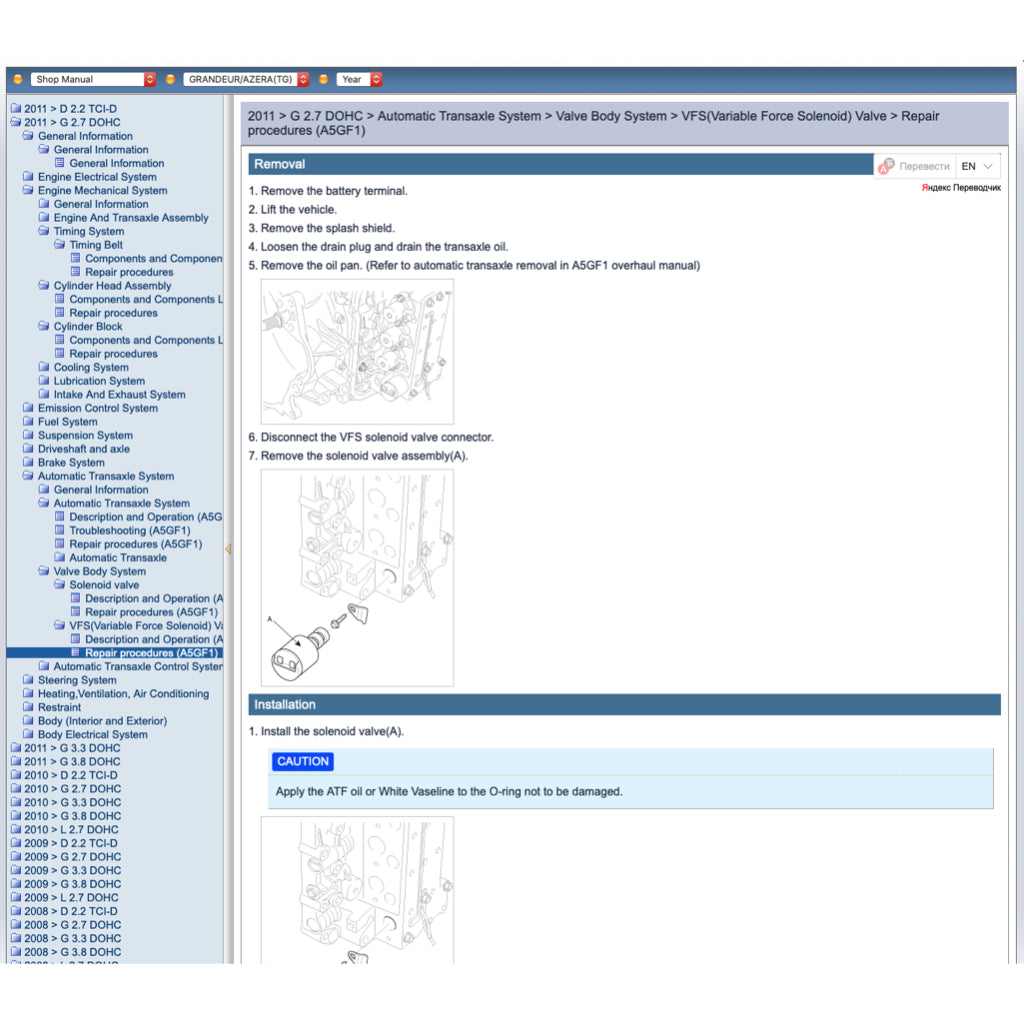Screen dimensions: 1024x1024
Task: Click the folder icon beside Steering System
Action: (28, 680)
